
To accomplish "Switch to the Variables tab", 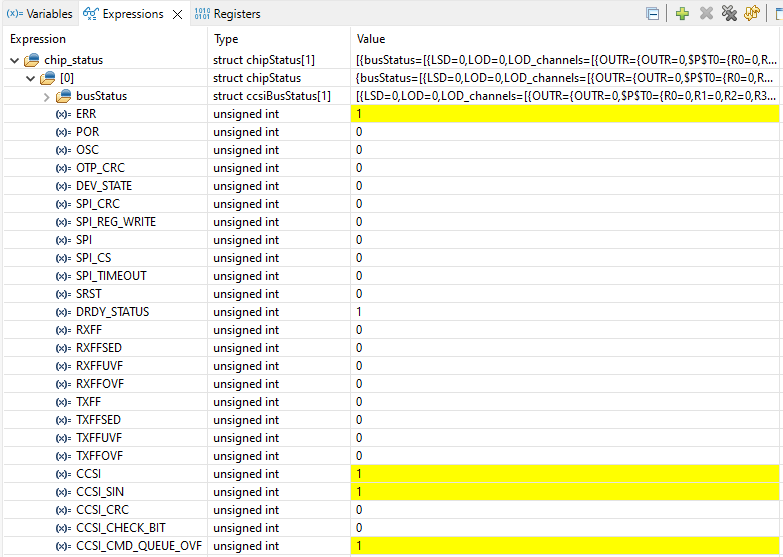I will pyautogui.click(x=40, y=14).
